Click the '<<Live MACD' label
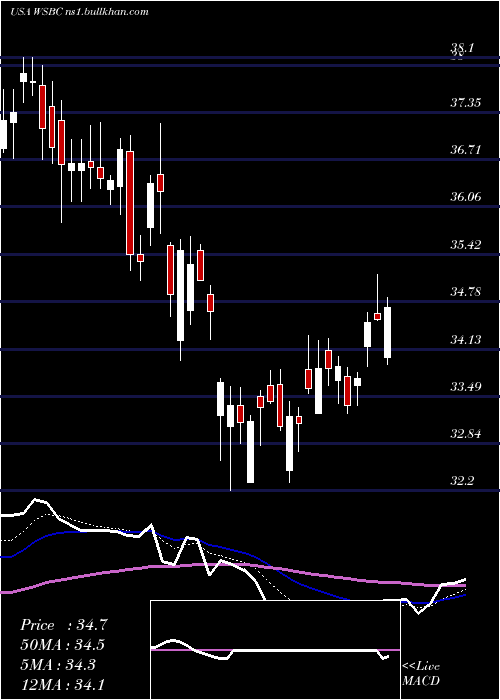 click(x=421, y=674)
